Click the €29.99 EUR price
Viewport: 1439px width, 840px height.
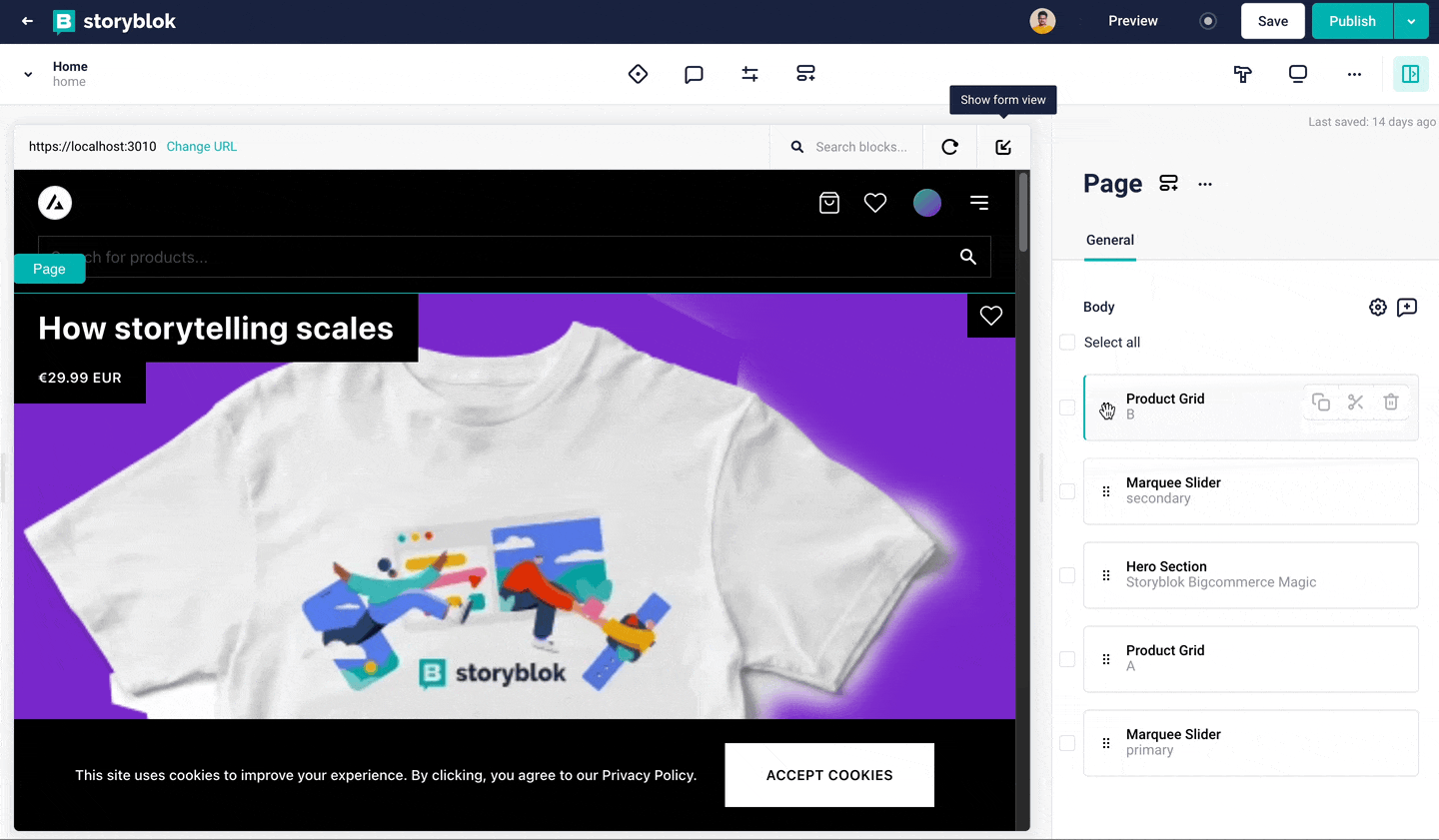pyautogui.click(x=80, y=378)
